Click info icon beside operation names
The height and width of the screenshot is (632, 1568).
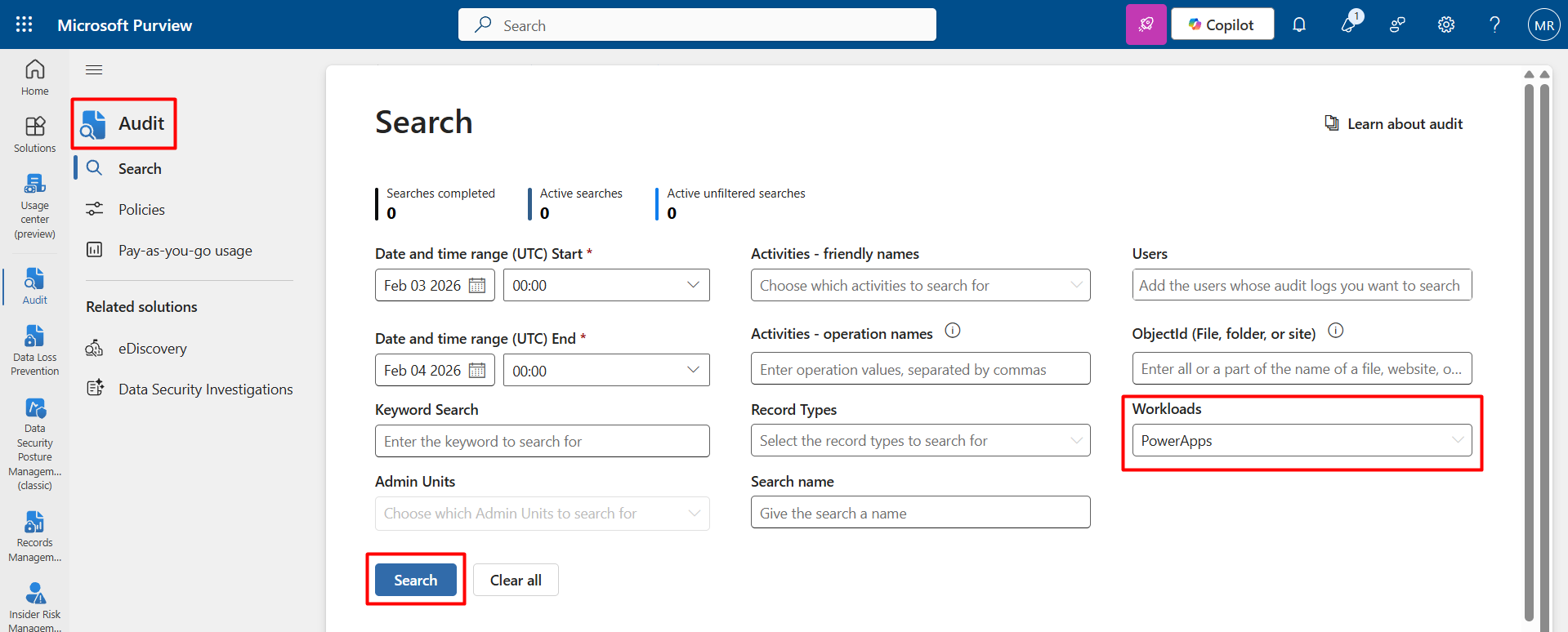point(953,331)
